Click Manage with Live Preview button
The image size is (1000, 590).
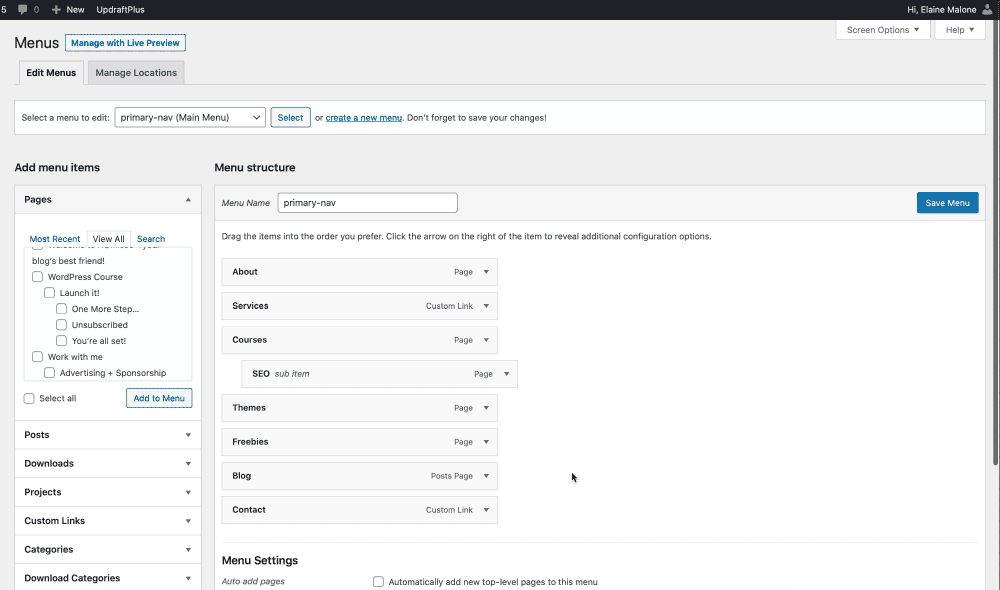pyautogui.click(x=125, y=43)
